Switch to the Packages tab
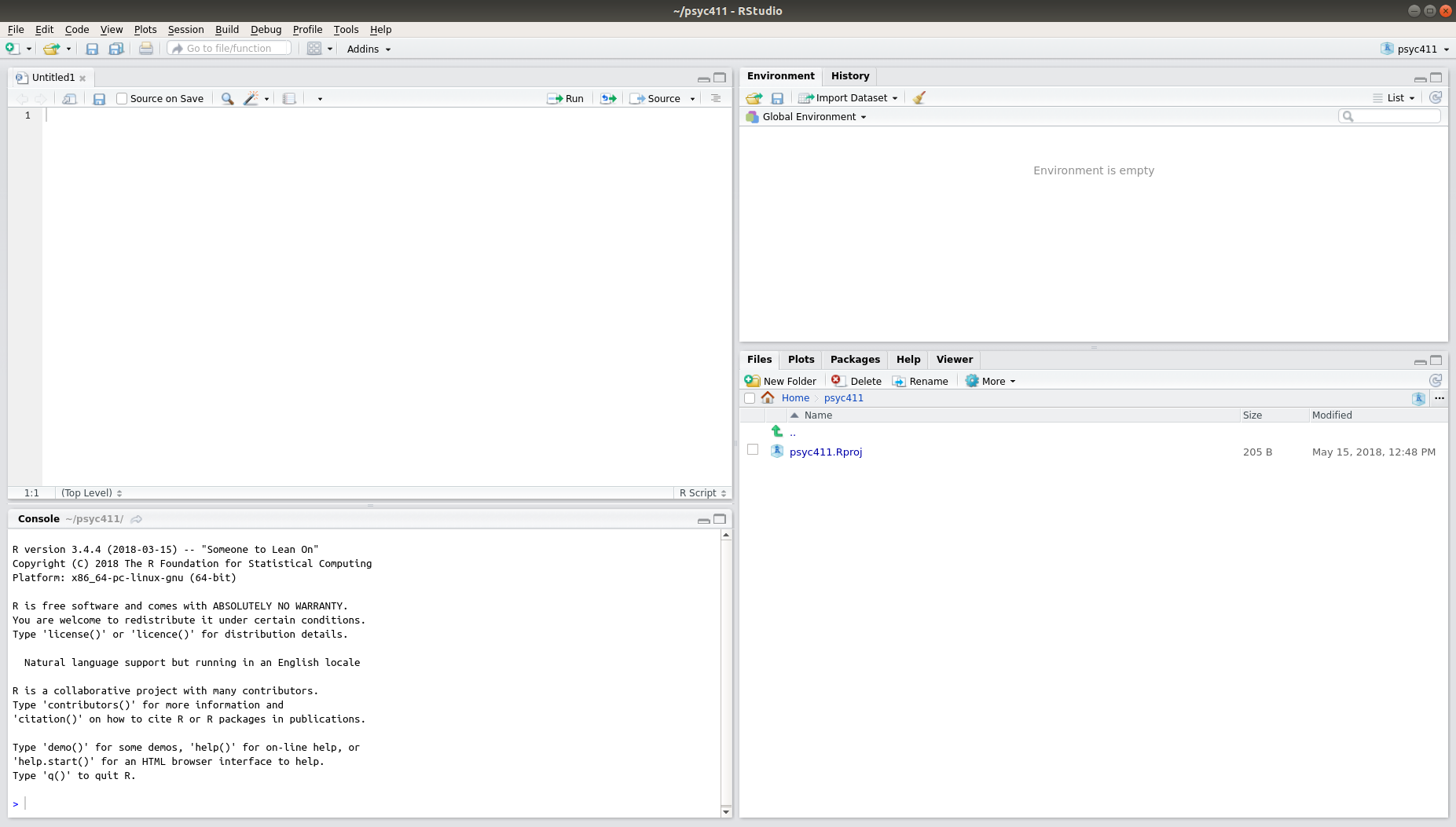 [x=855, y=360]
